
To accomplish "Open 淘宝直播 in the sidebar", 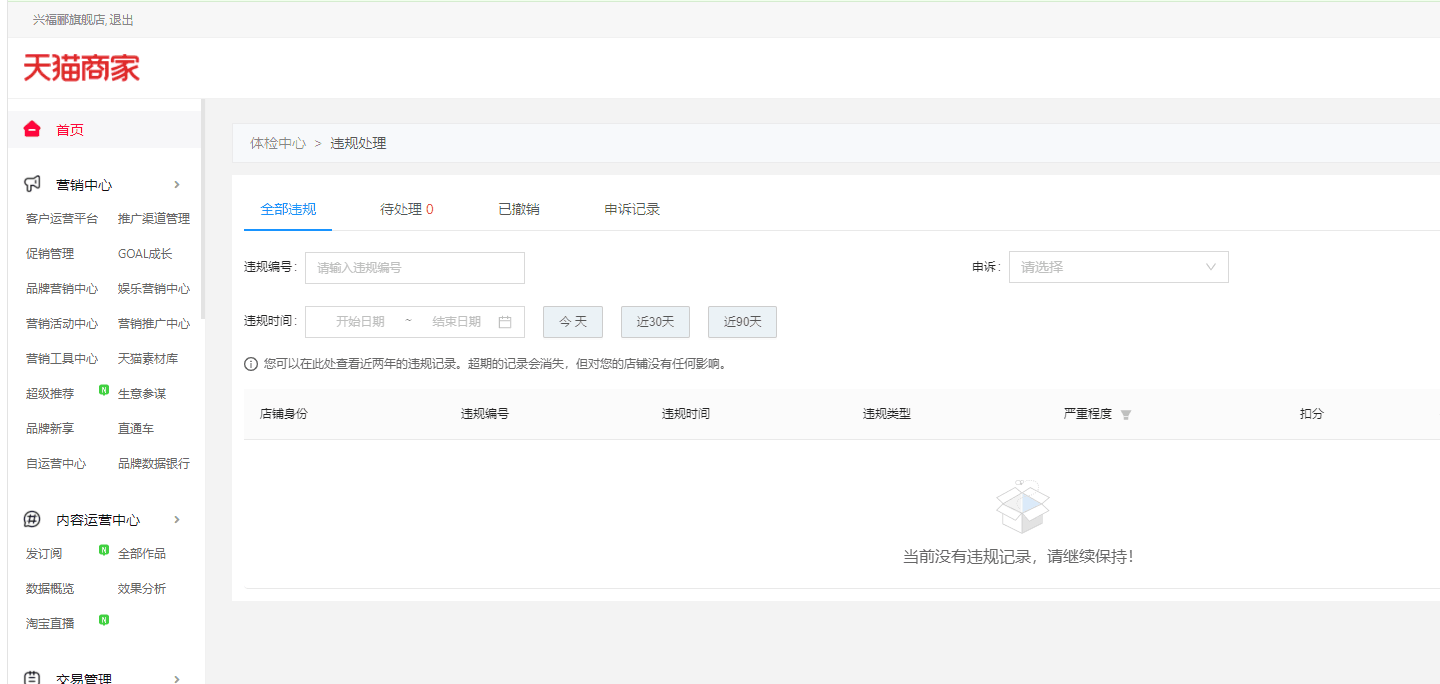I will 50,624.
